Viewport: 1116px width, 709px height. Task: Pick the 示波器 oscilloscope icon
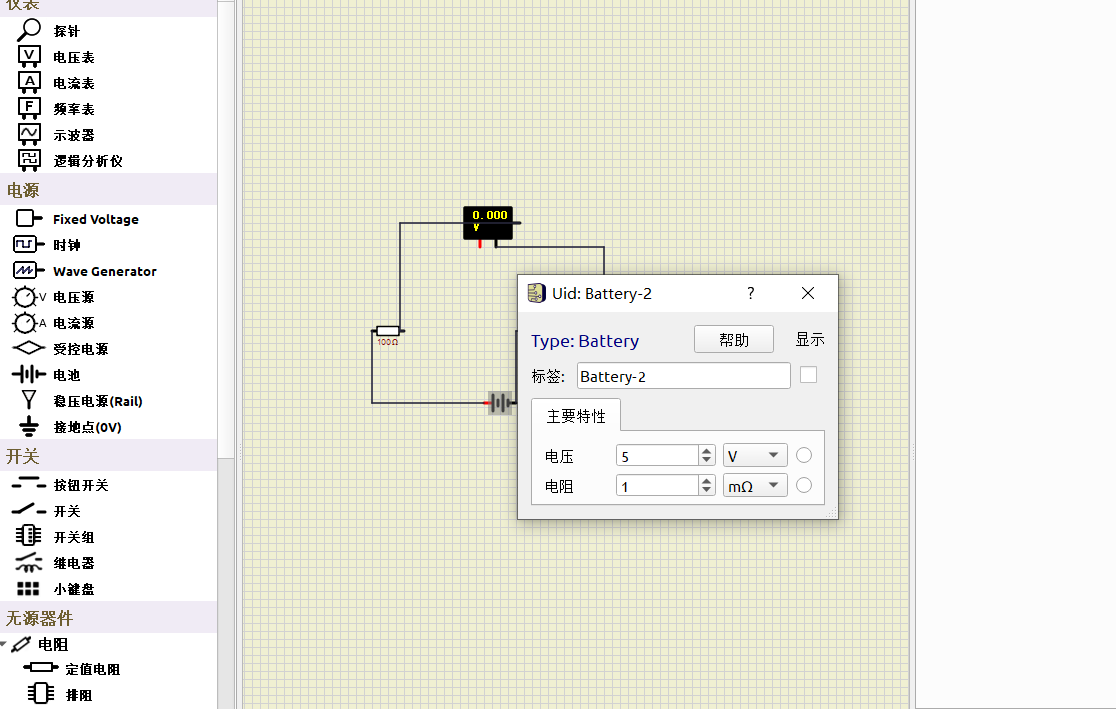tap(30, 134)
